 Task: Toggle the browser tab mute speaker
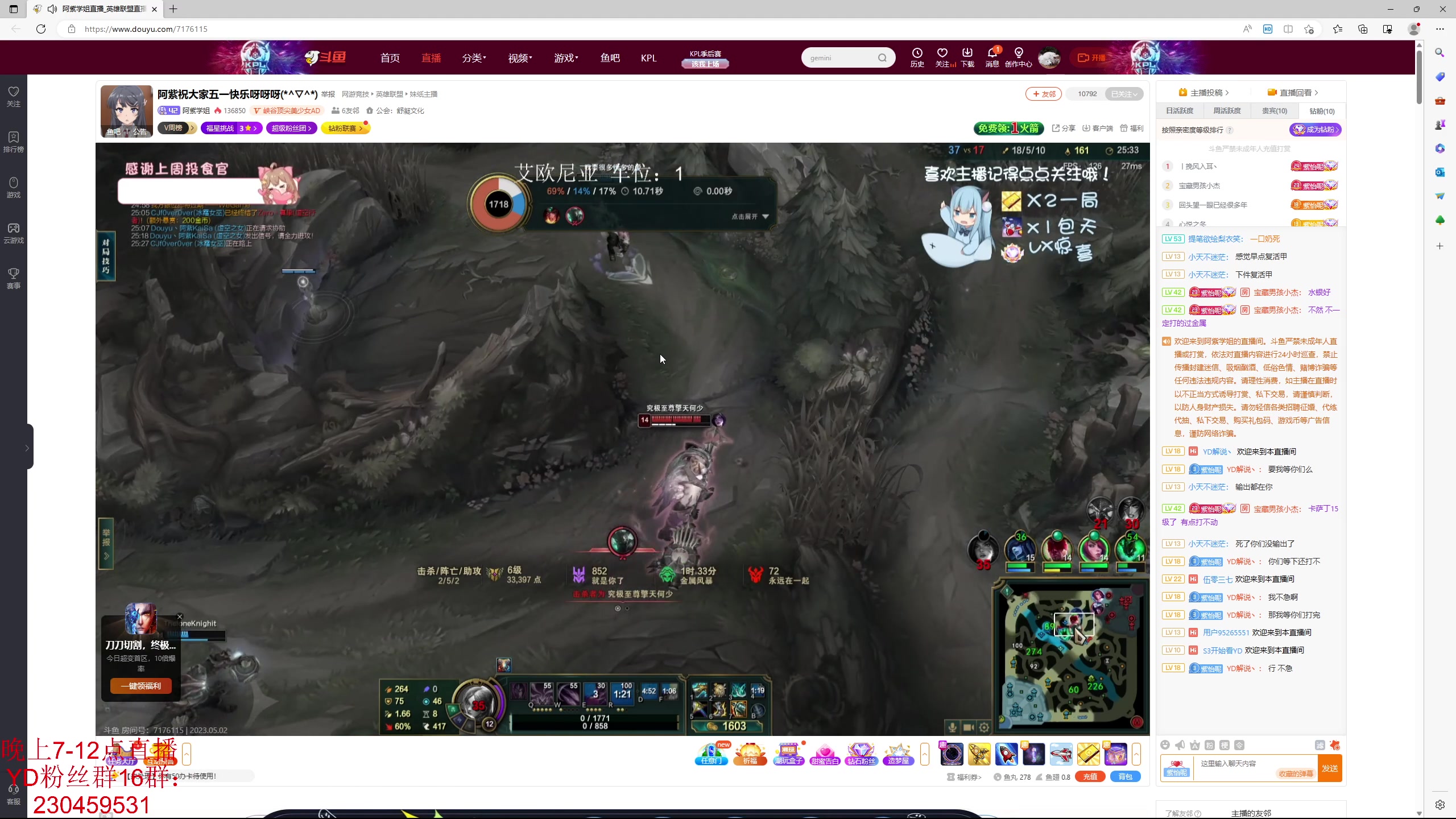[52, 9]
